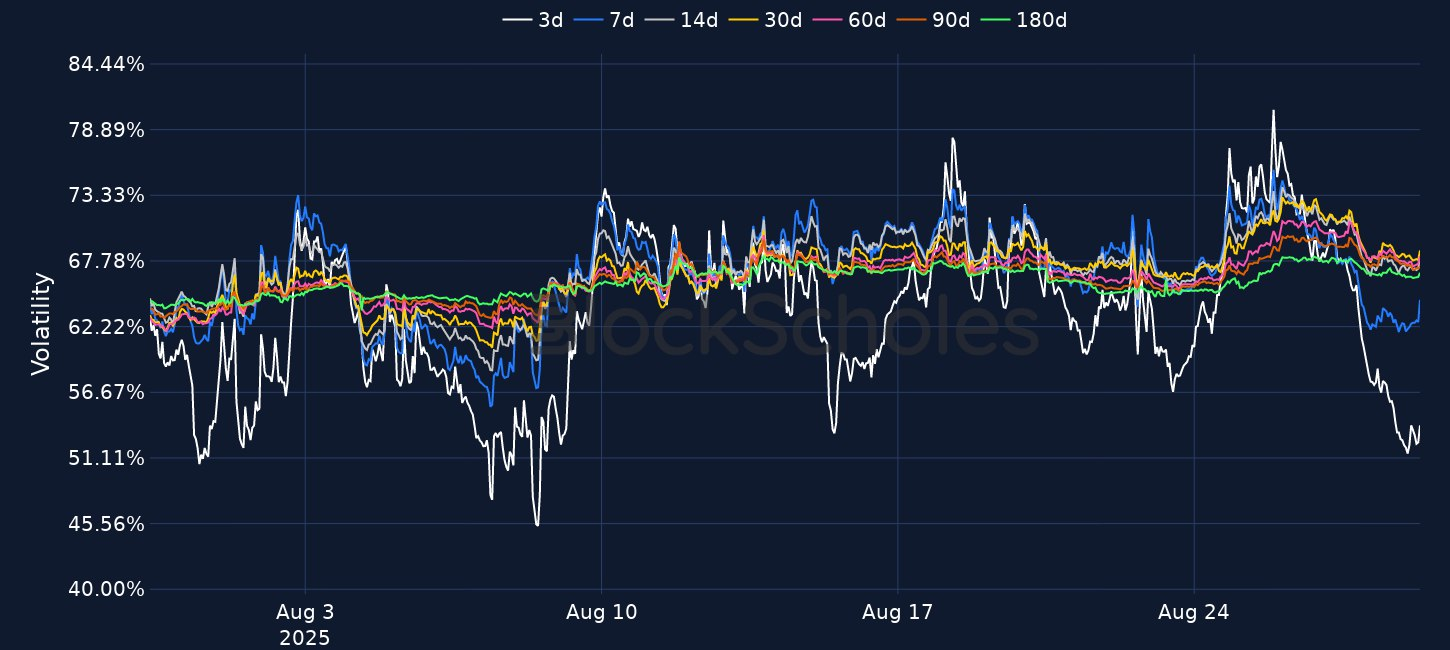Click the 62.22% y-axis label
1450x650 pixels.
click(x=106, y=327)
